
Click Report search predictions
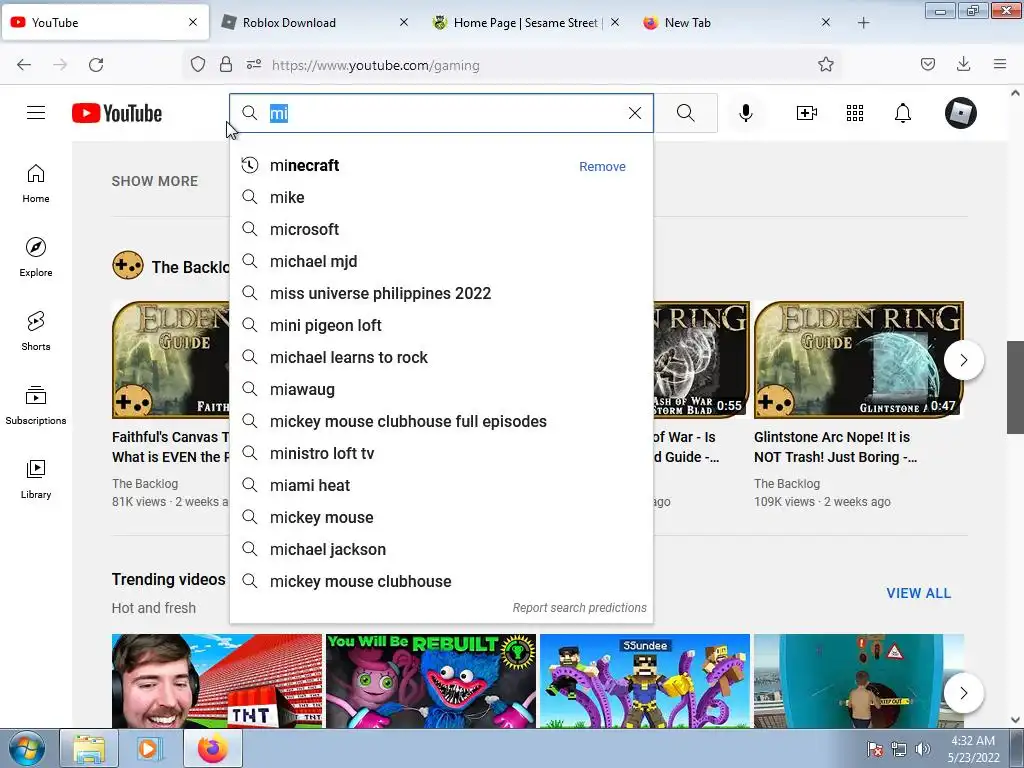pos(579,607)
